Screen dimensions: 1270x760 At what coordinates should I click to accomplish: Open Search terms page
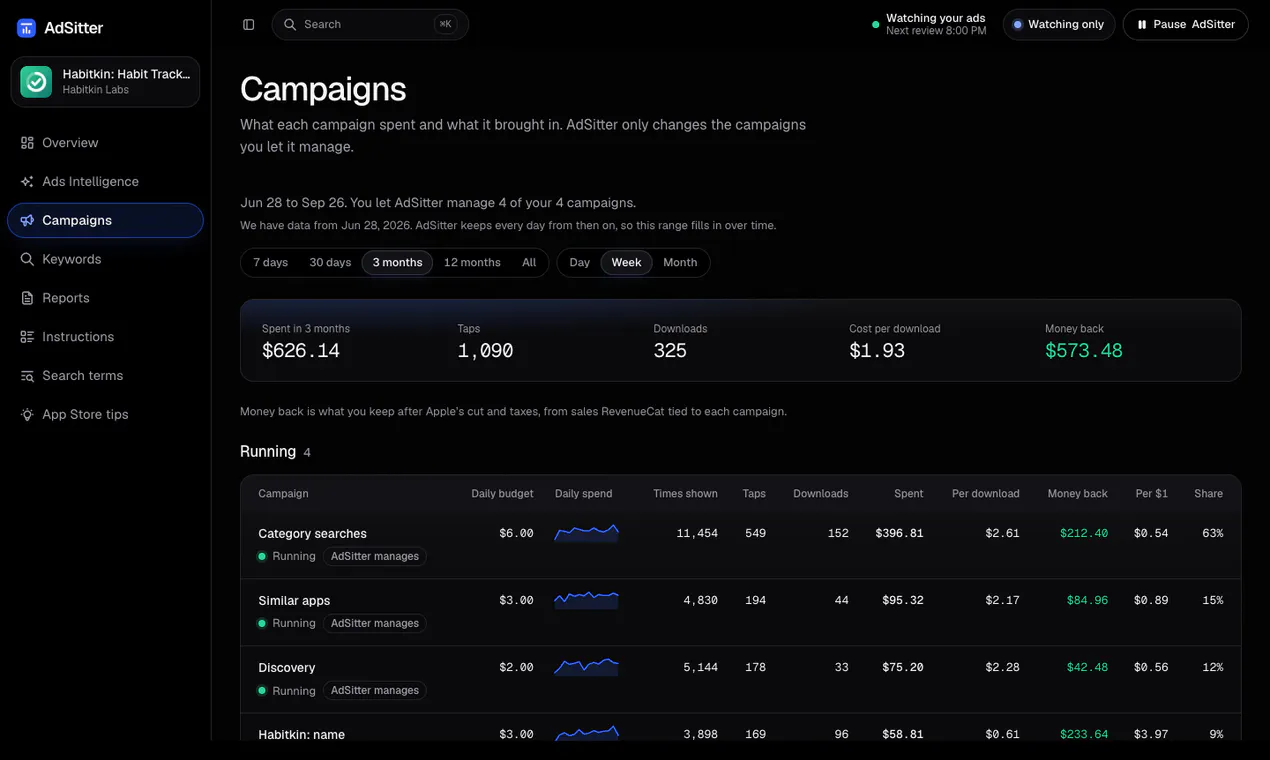[x=105, y=376]
